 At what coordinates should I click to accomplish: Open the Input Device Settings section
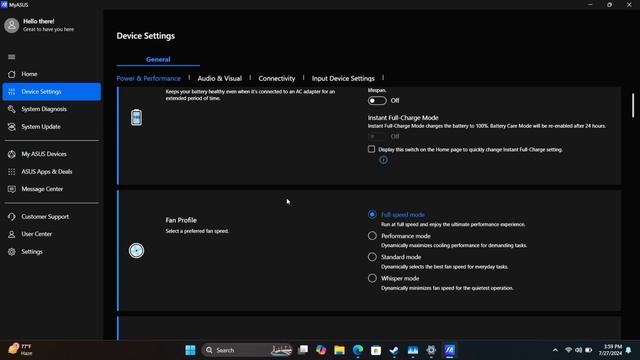click(343, 78)
